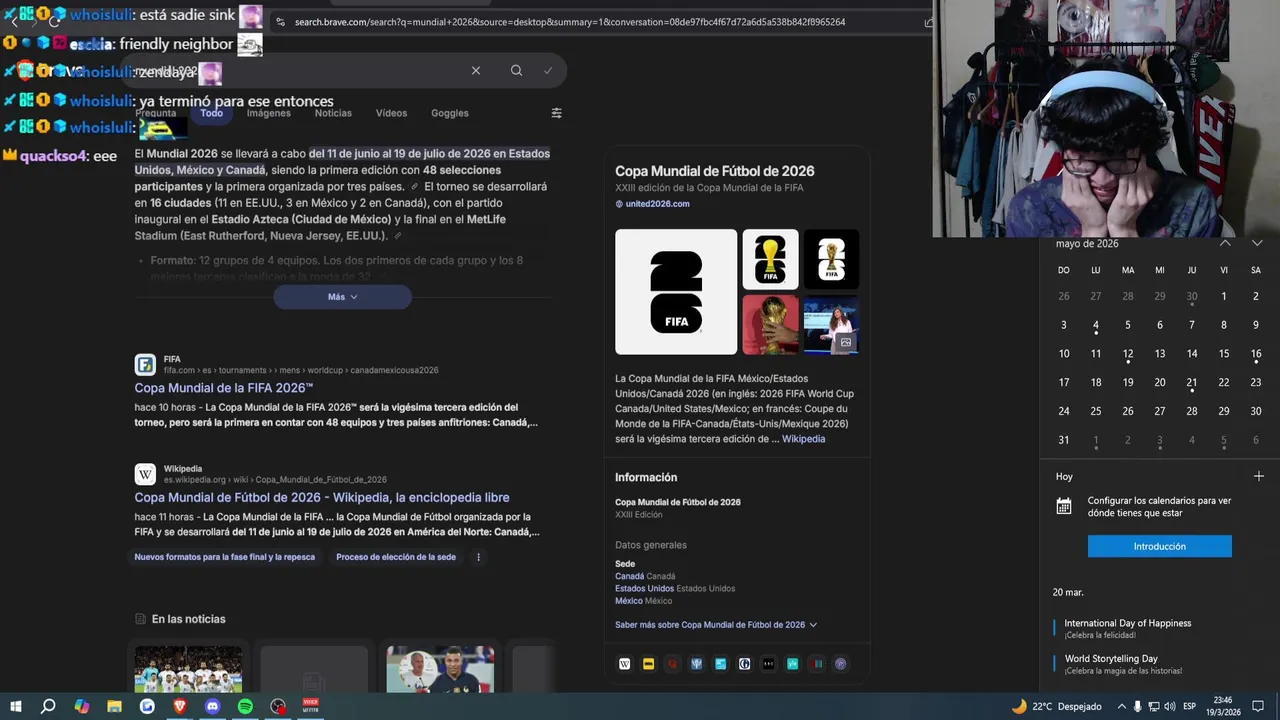Click the browser address bar URL
This screenshot has width=1280, height=720.
(570, 22)
